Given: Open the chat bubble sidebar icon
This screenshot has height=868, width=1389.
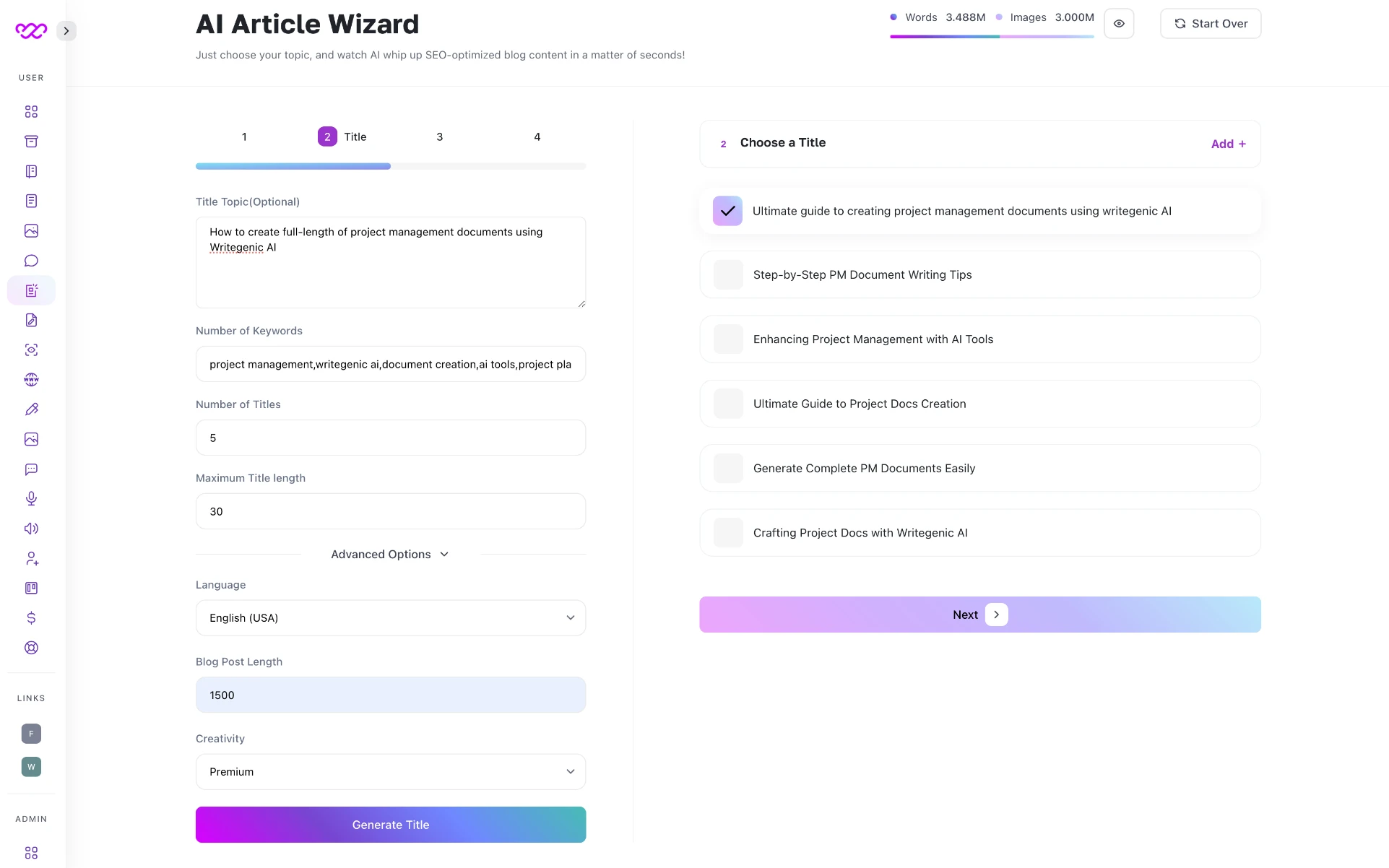Looking at the screenshot, I should (x=31, y=261).
